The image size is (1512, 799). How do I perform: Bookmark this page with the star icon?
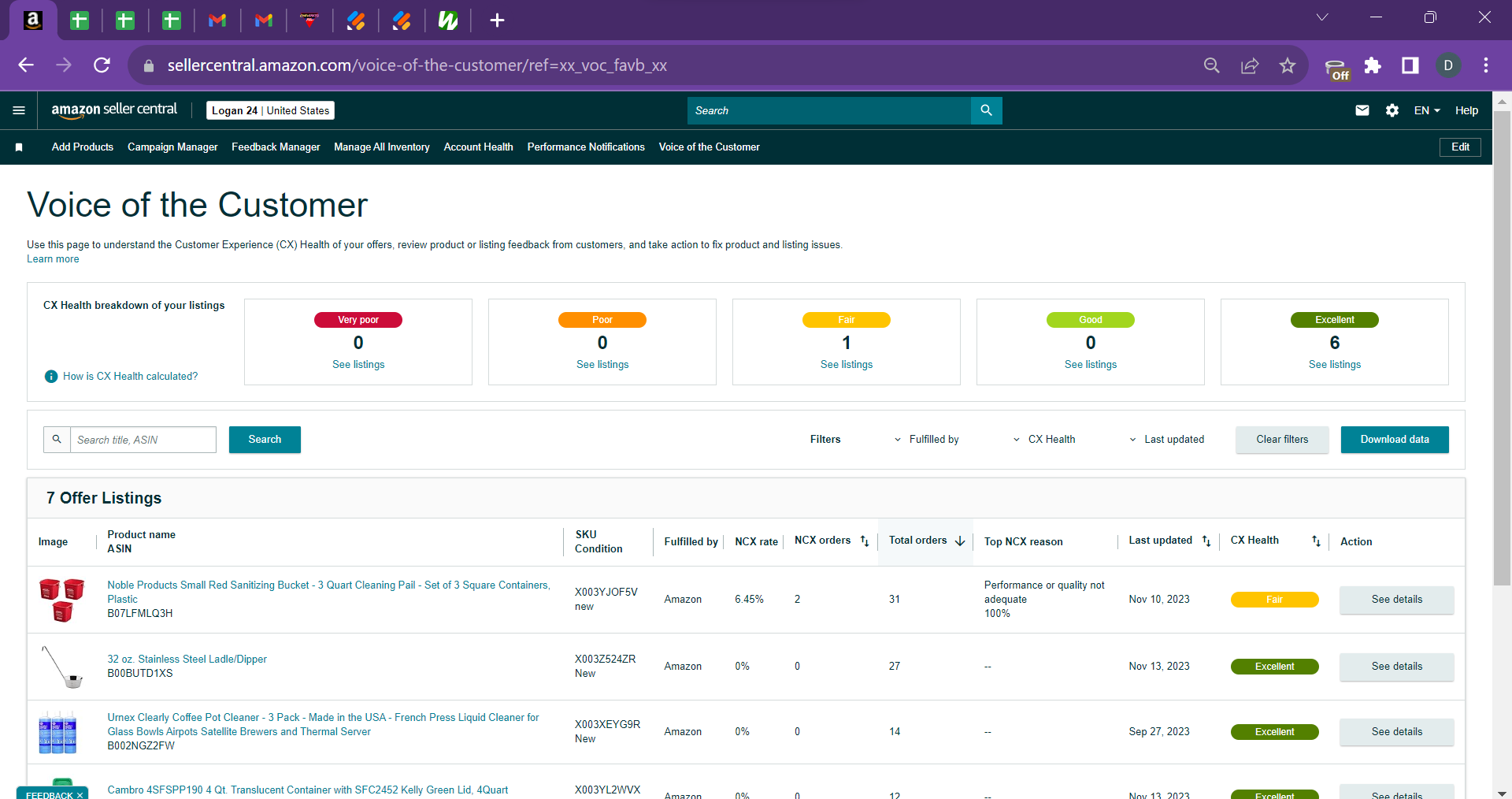pyautogui.click(x=1288, y=65)
